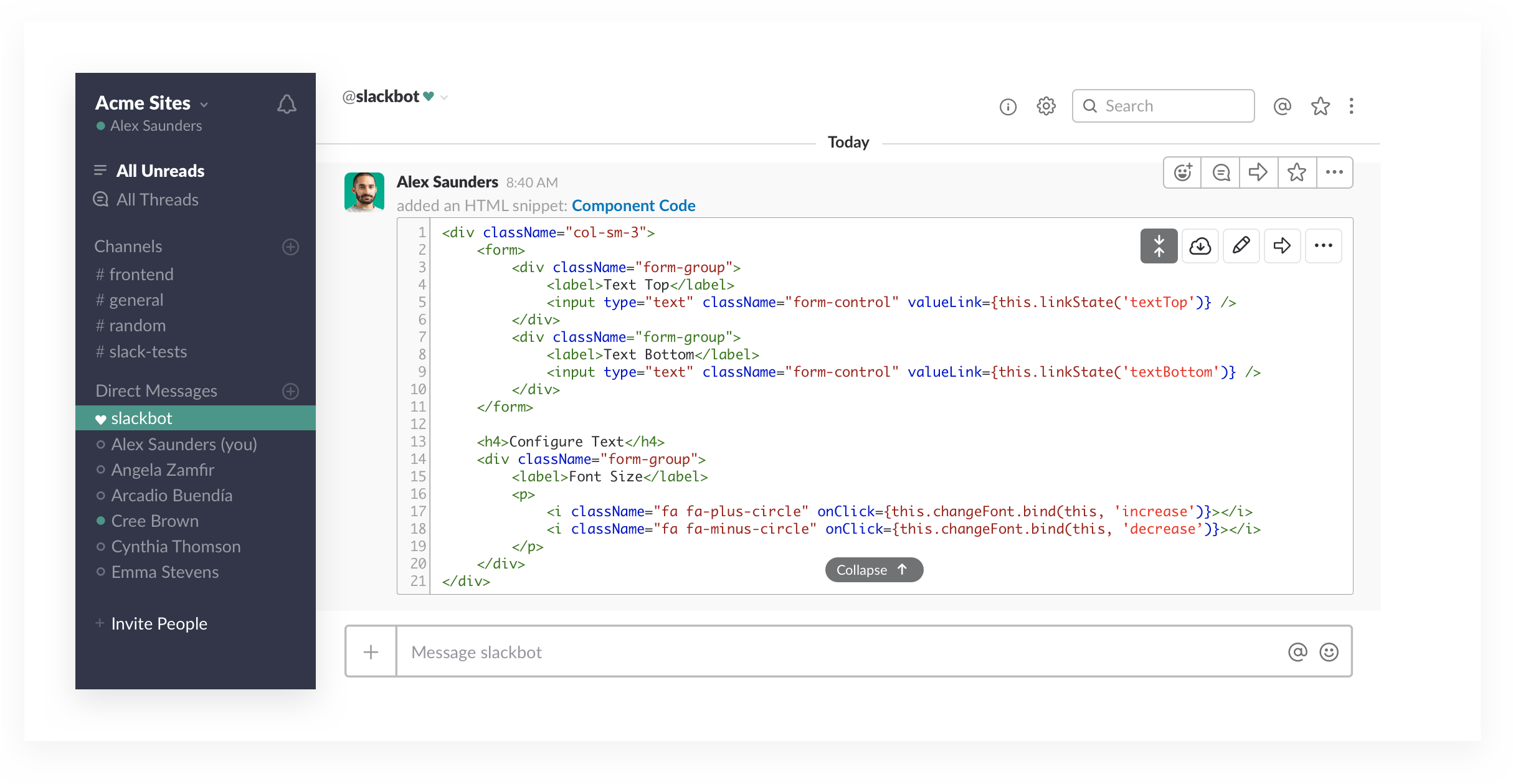Screen dimensions: 1513x784
Task: Open All Threads view
Action: (157, 199)
